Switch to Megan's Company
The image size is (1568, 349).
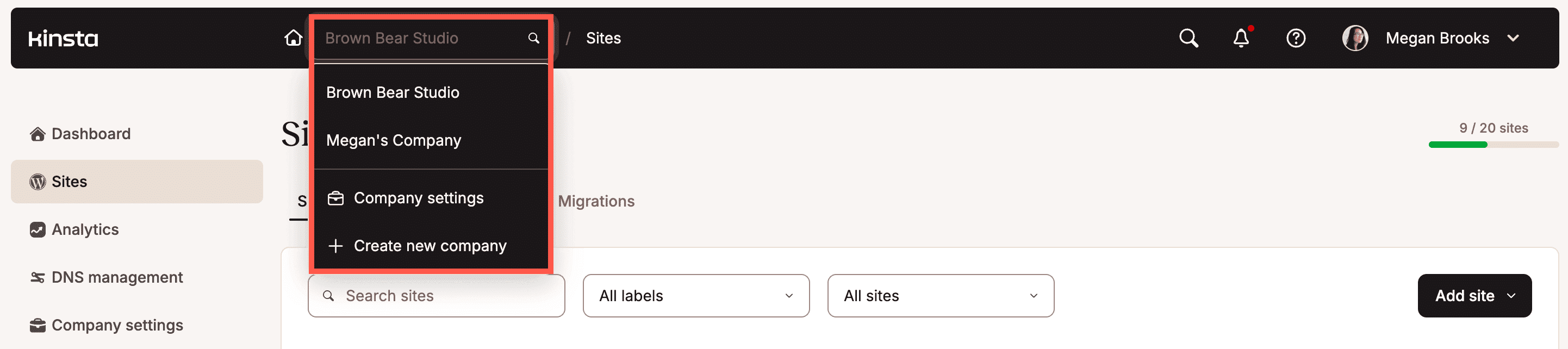click(x=393, y=141)
